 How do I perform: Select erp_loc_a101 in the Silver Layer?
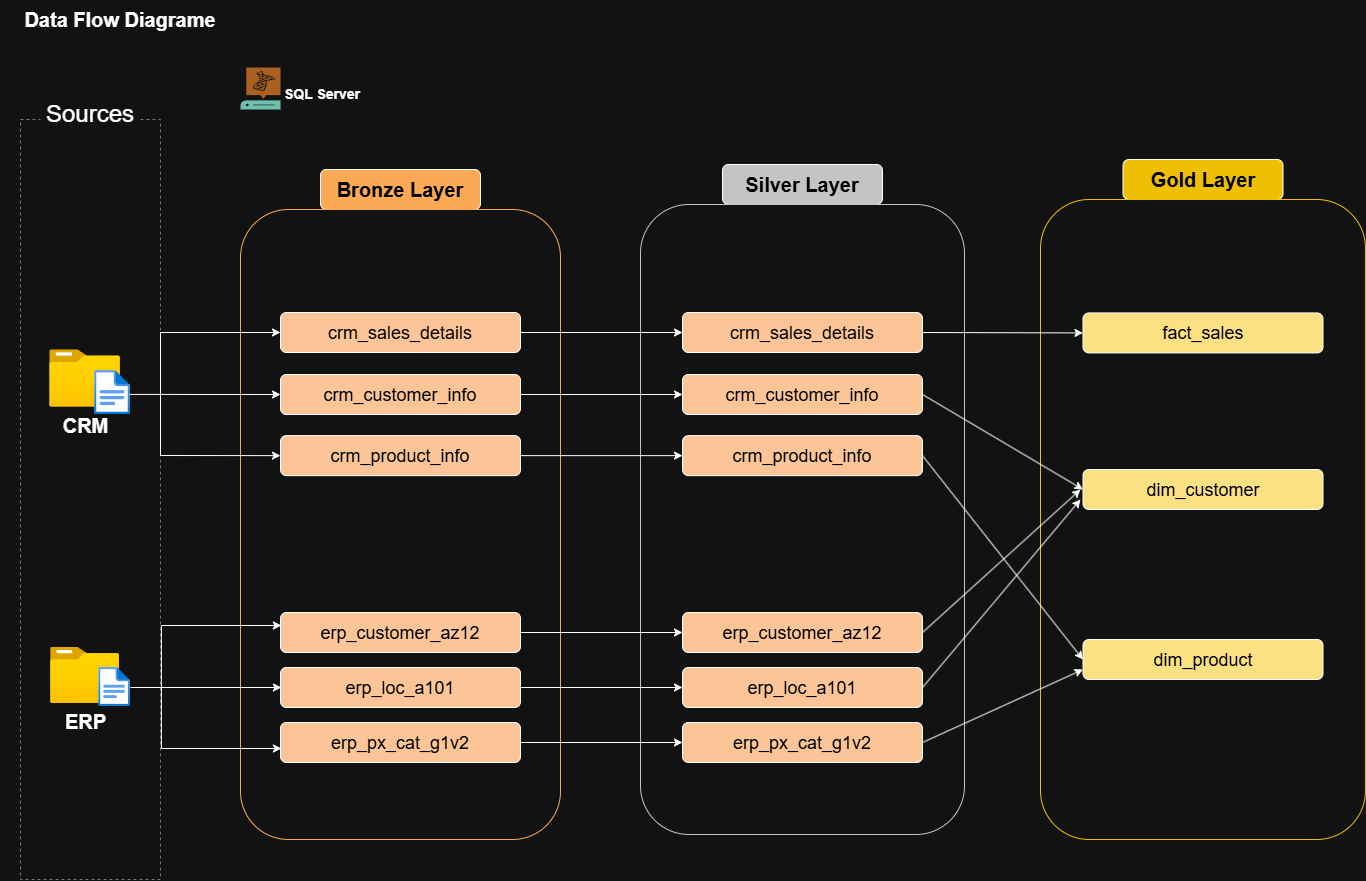click(801, 687)
